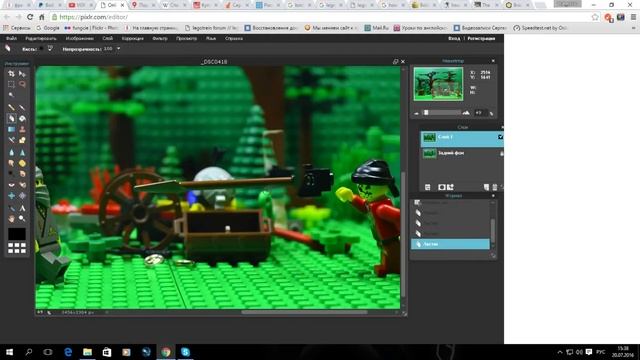Select the Lasso tool
The width and height of the screenshot is (640, 360).
pos(22,84)
